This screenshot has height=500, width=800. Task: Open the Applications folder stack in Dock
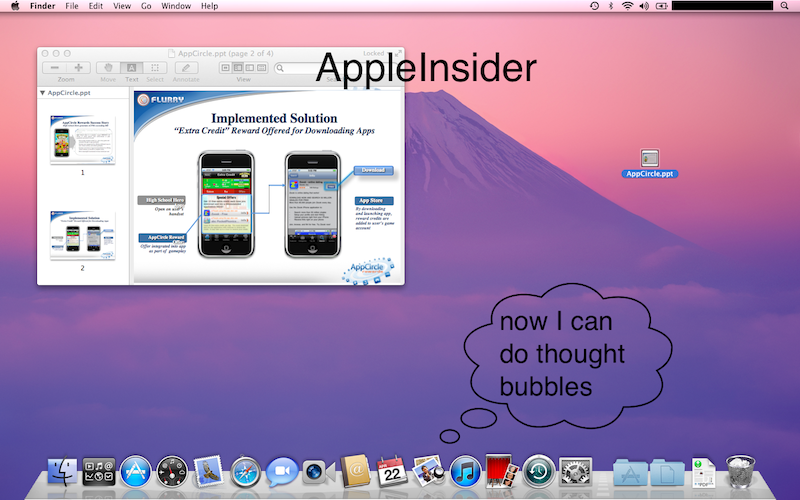click(x=631, y=472)
